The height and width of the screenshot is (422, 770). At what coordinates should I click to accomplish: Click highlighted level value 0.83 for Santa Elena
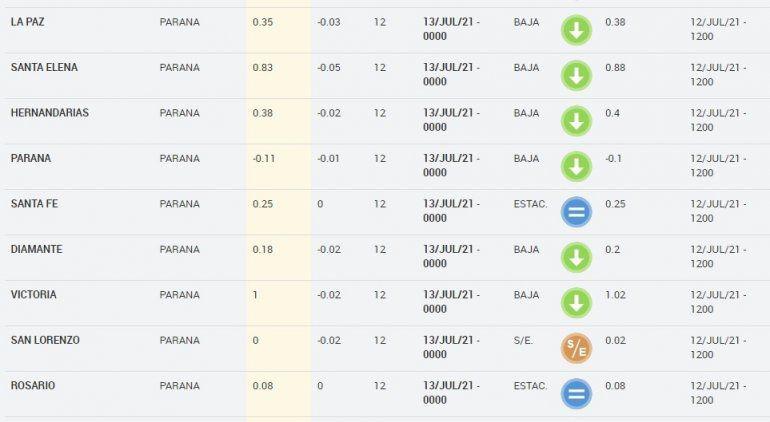point(263,67)
